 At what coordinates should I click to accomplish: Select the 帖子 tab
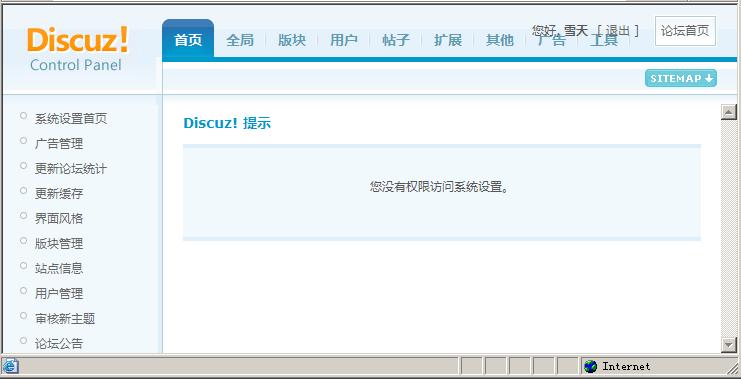click(396, 40)
